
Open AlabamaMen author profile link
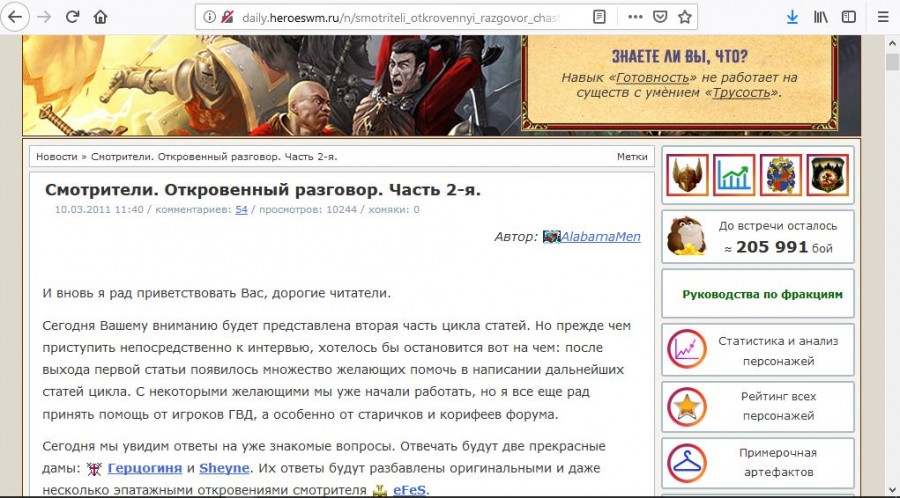[x=600, y=236]
